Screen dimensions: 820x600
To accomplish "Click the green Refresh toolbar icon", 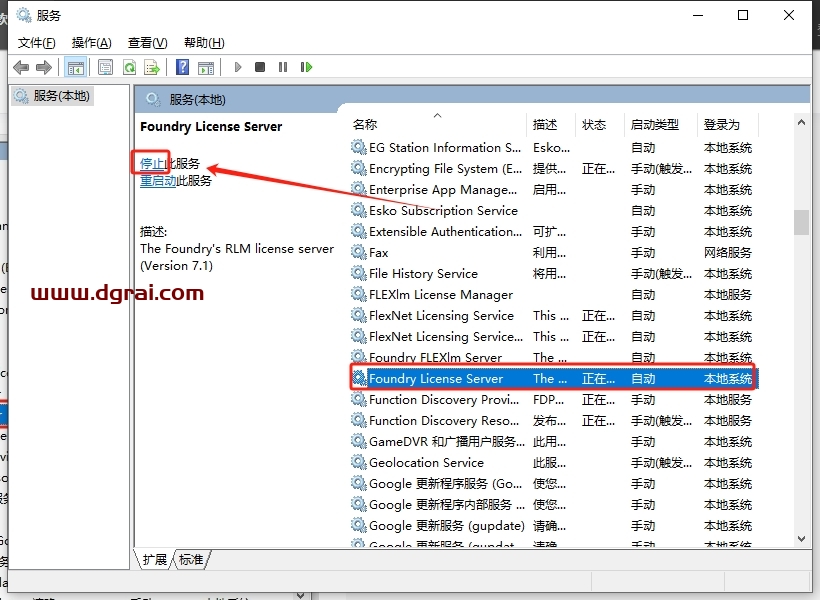I will click(x=129, y=67).
